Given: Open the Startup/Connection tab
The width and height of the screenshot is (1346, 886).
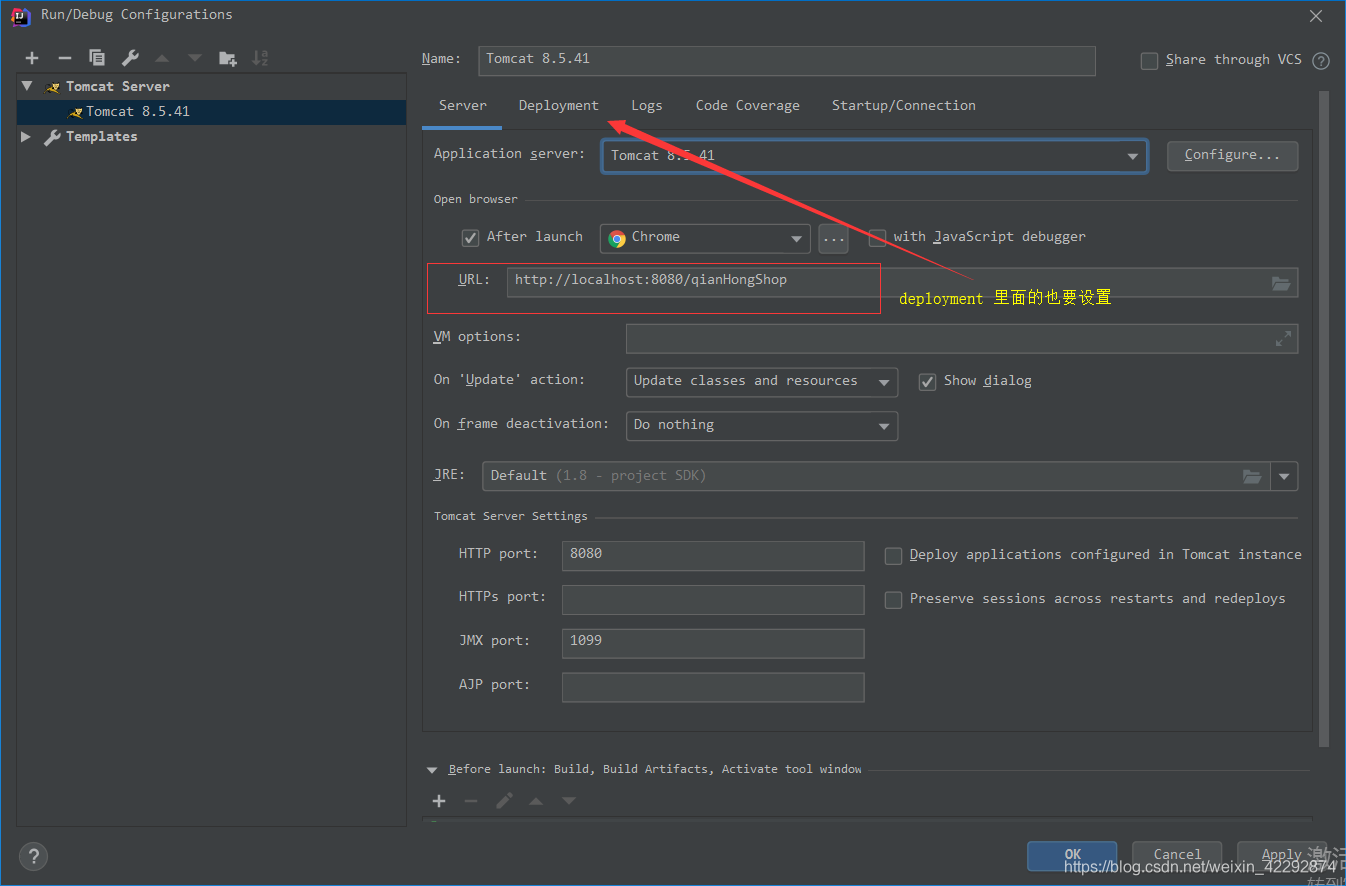Looking at the screenshot, I should [903, 106].
